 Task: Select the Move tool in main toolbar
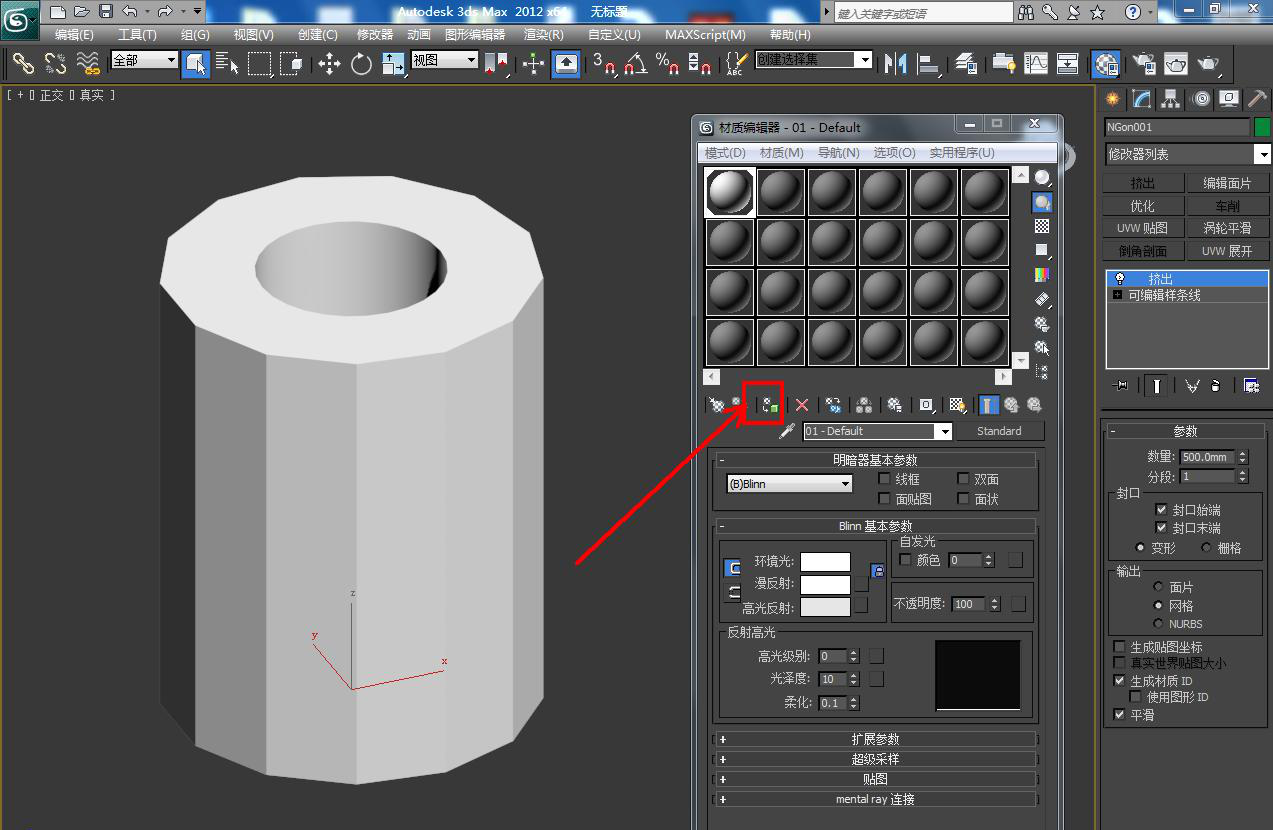tap(329, 64)
